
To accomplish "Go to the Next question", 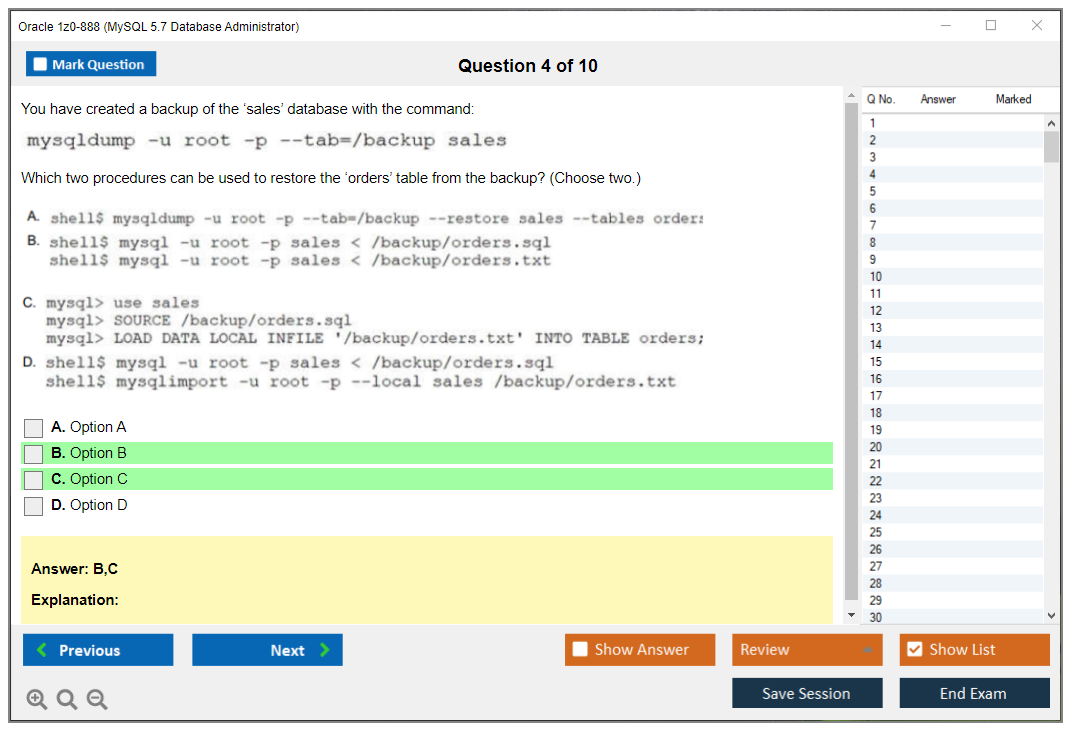I will [267, 650].
